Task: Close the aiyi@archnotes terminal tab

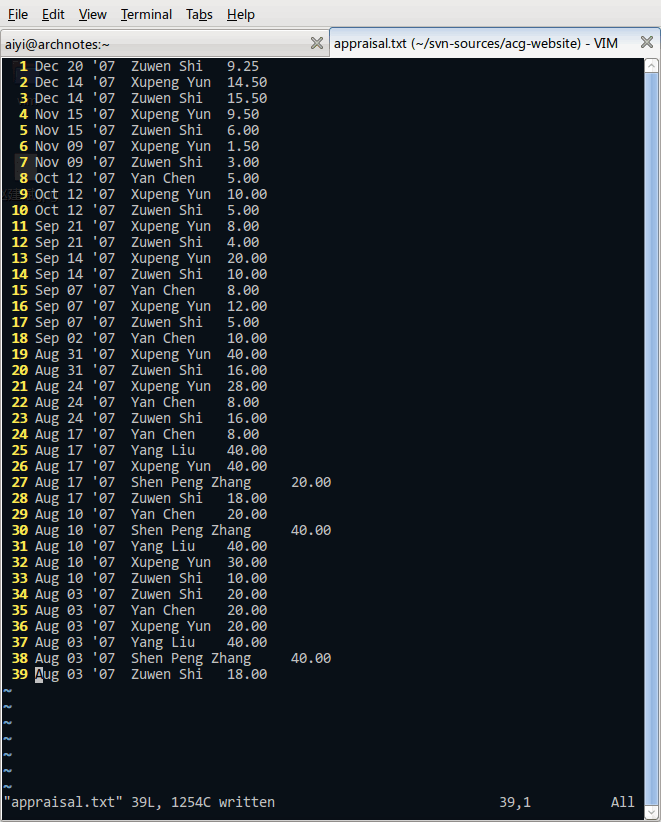Action: (317, 43)
